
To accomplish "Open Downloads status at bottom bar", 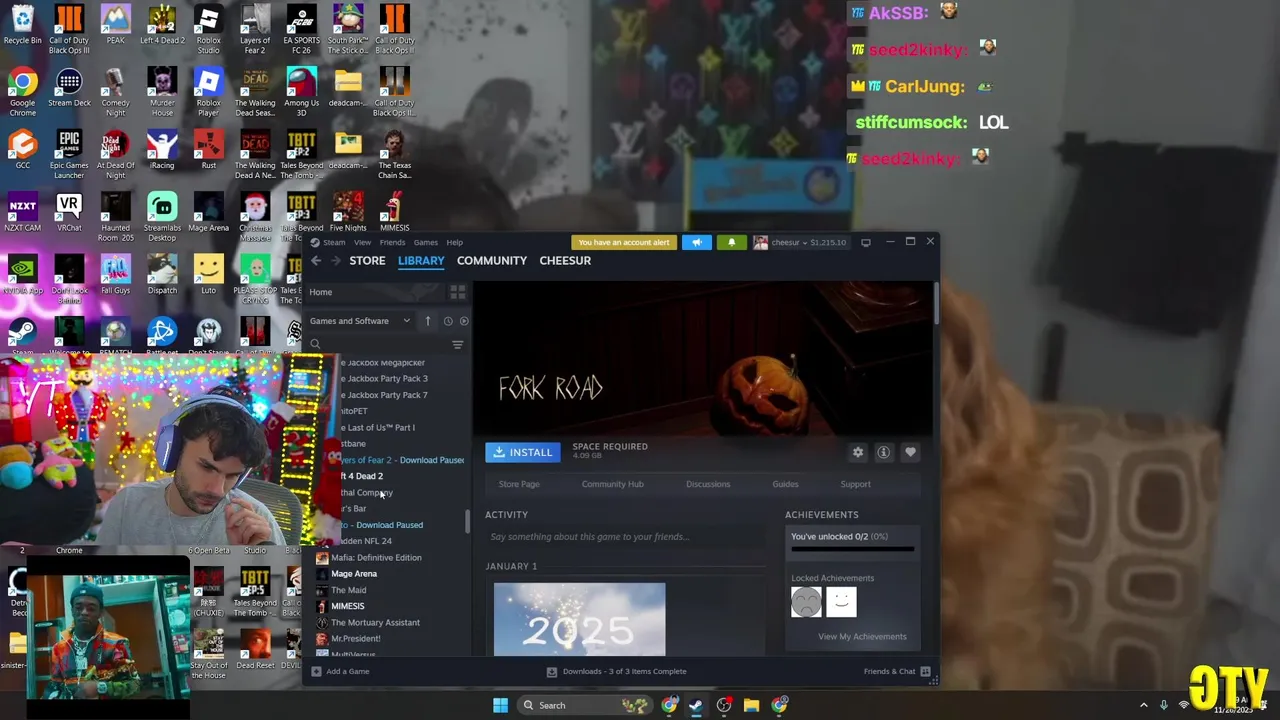I will [617, 671].
